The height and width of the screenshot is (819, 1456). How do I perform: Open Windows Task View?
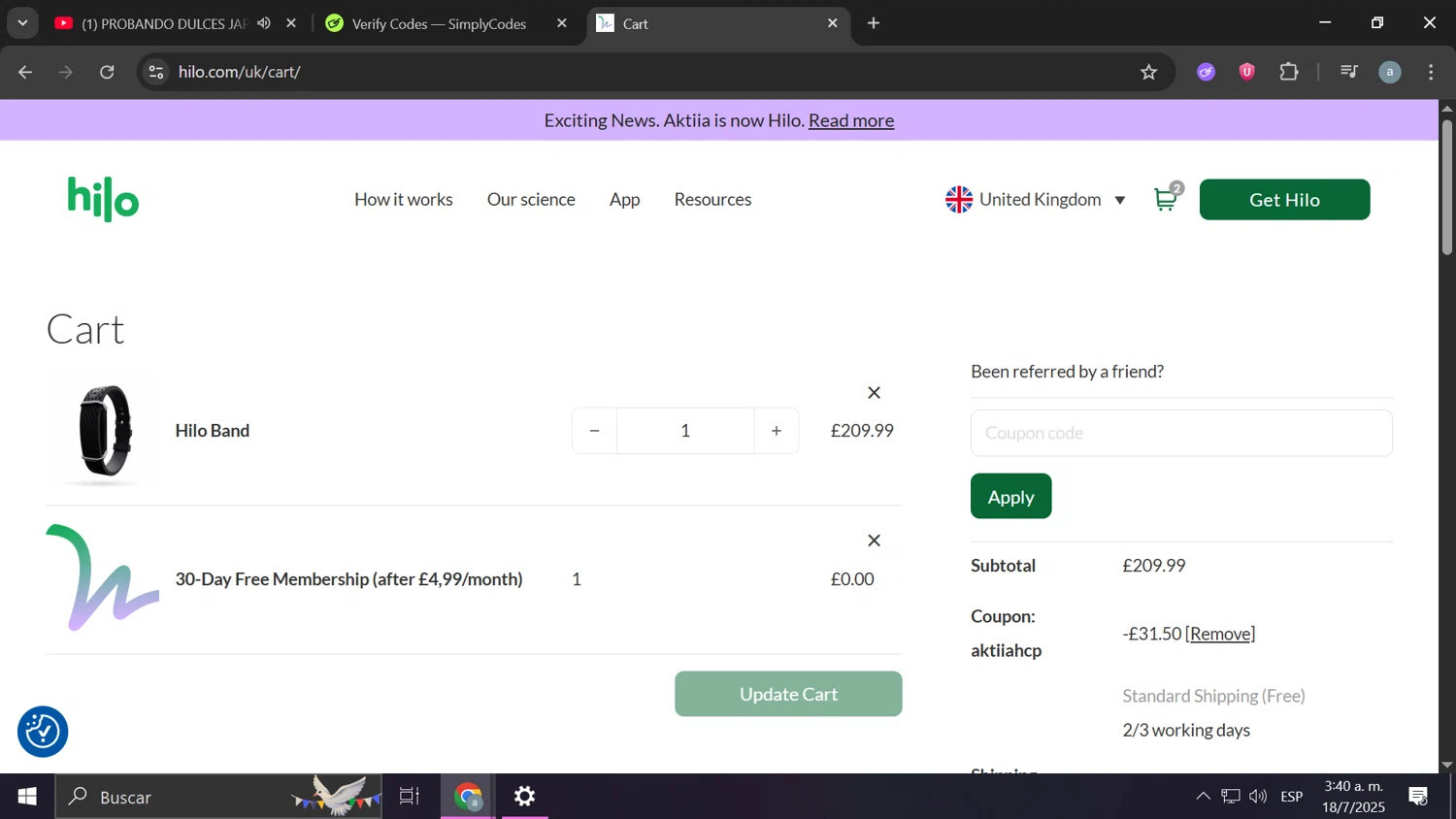point(410,797)
